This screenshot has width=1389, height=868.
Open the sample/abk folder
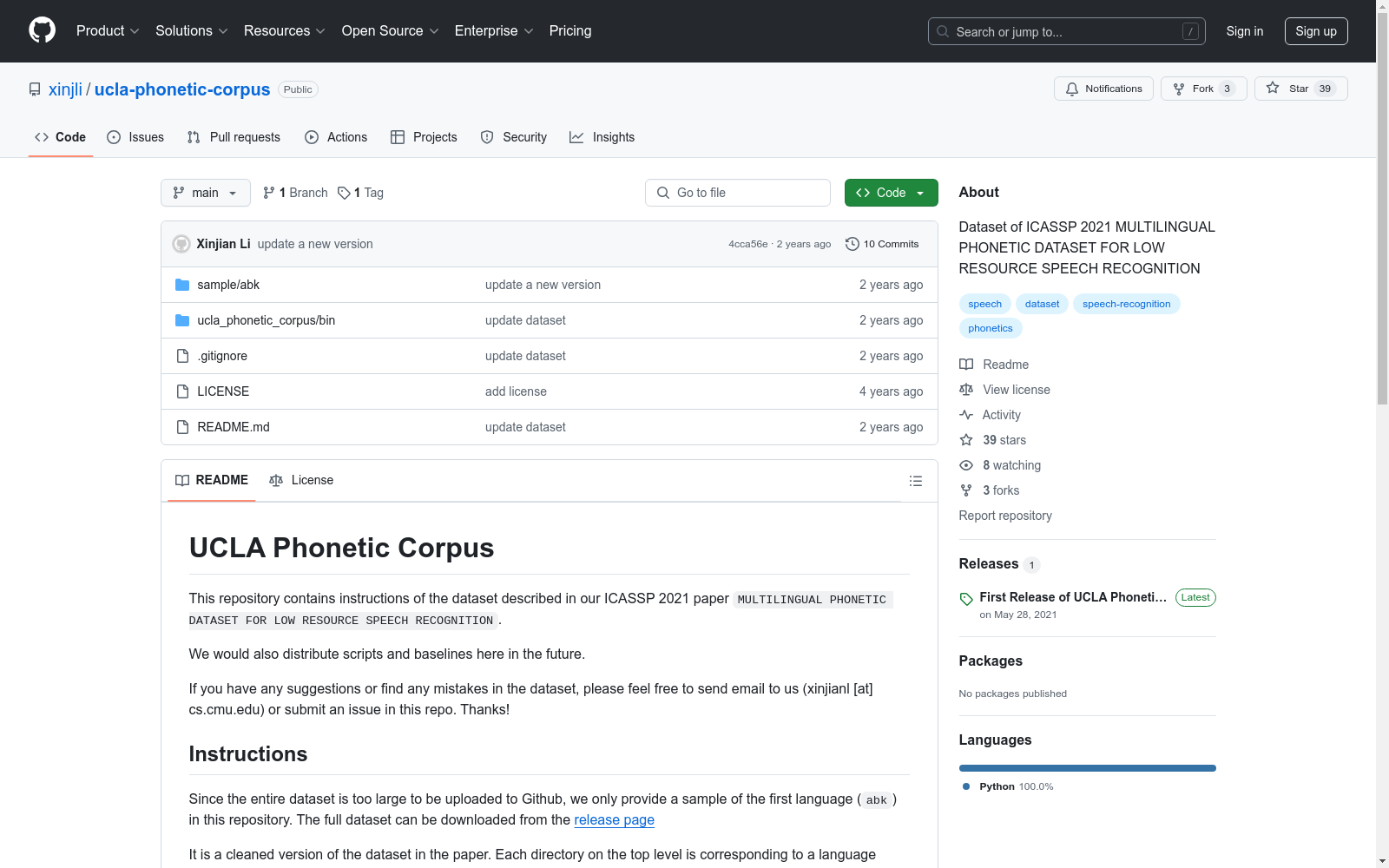click(x=228, y=285)
